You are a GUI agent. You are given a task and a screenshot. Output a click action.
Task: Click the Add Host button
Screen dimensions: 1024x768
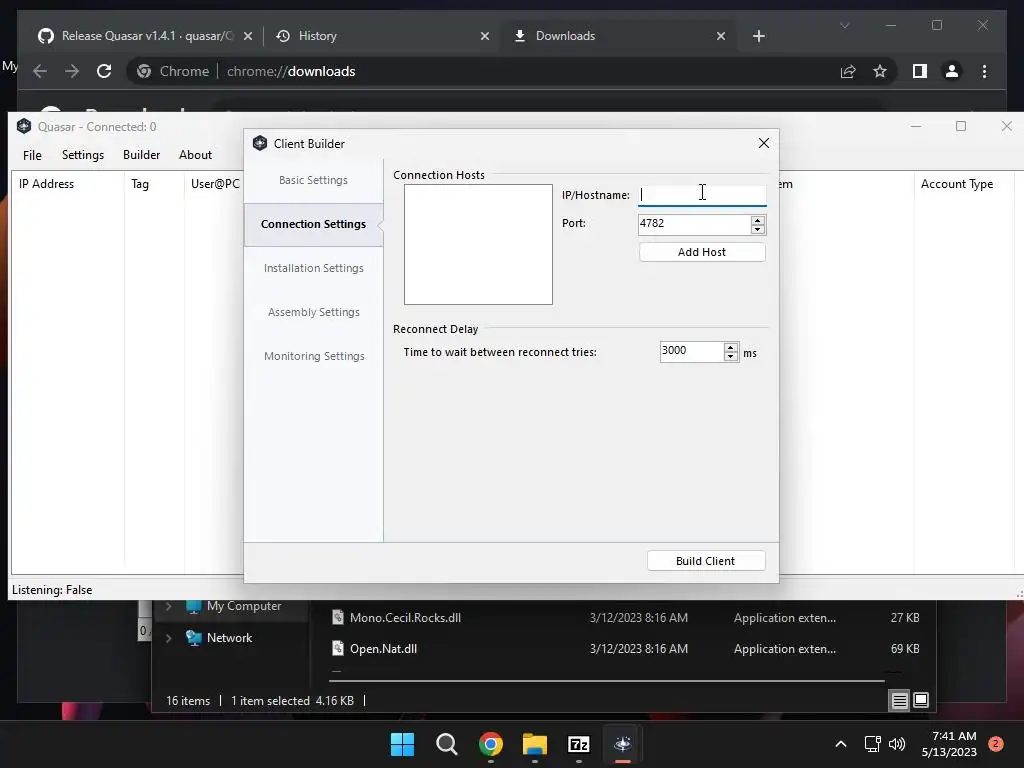coord(702,252)
